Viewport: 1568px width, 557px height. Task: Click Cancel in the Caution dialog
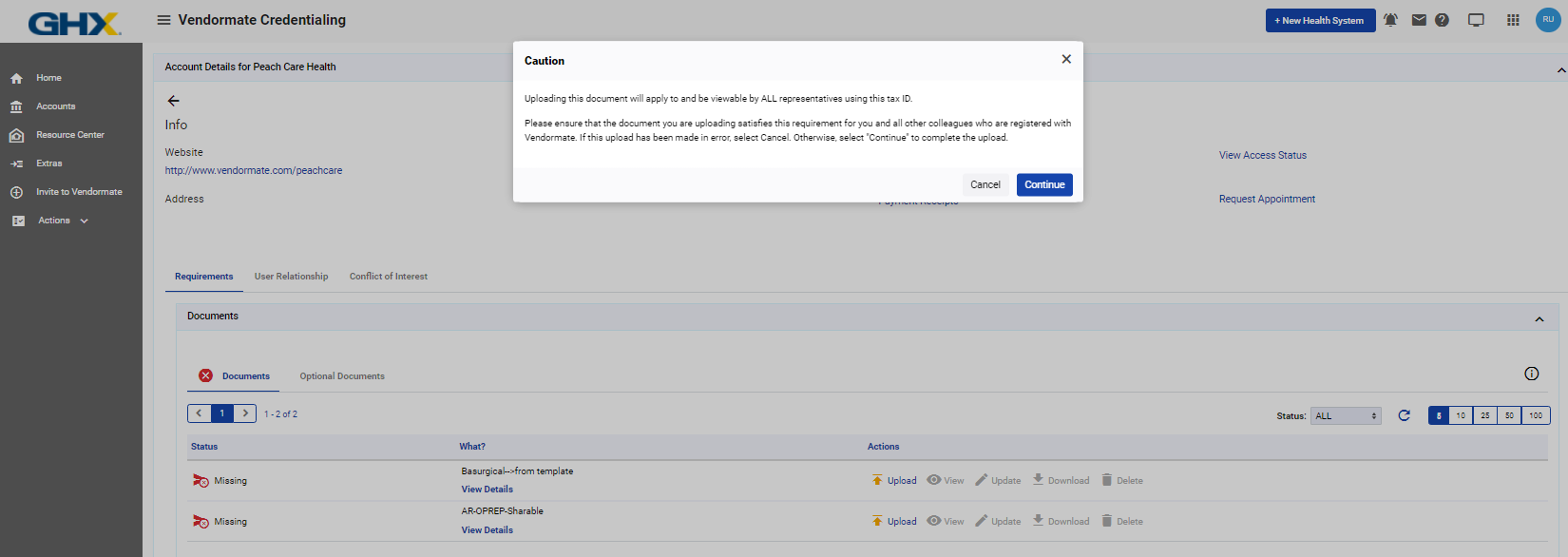985,184
